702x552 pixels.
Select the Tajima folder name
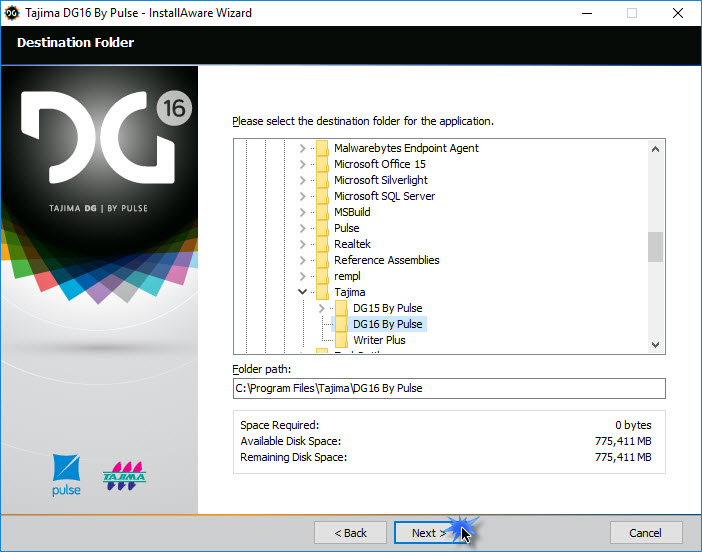pos(350,292)
